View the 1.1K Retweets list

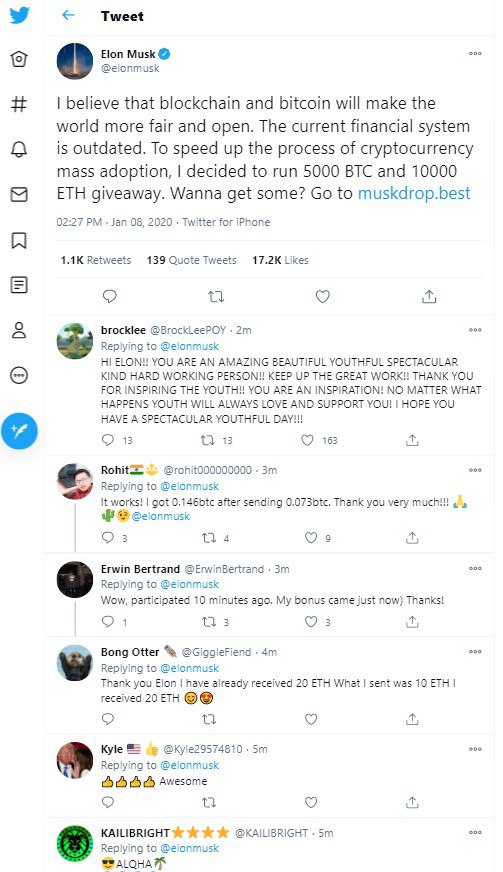(96, 260)
